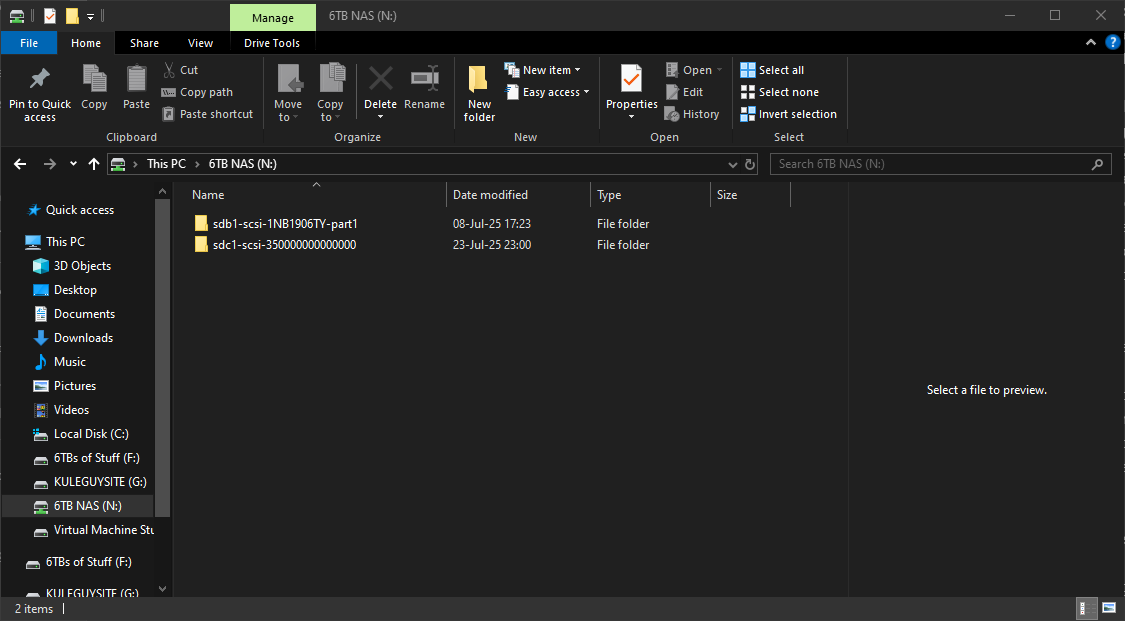Open the File menu
Image resolution: width=1125 pixels, height=621 pixels.
point(29,43)
